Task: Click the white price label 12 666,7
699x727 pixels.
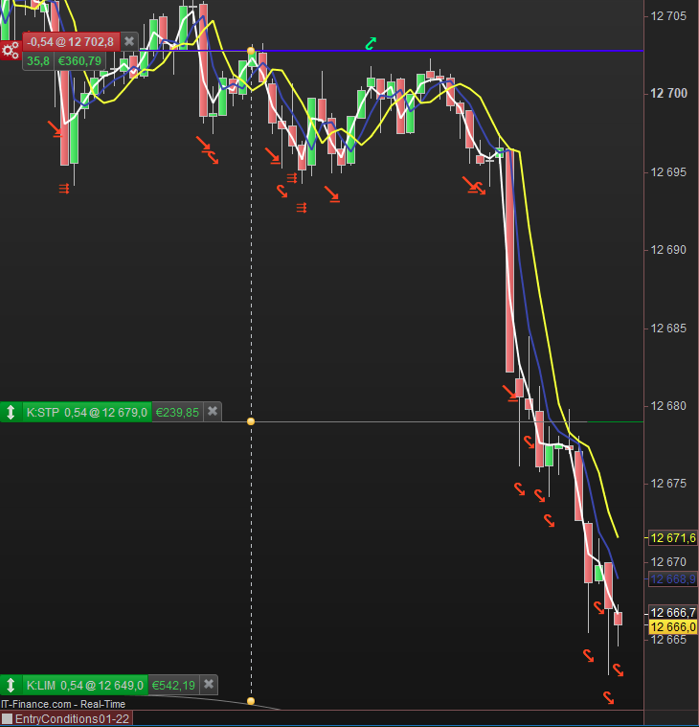Action: pos(673,612)
